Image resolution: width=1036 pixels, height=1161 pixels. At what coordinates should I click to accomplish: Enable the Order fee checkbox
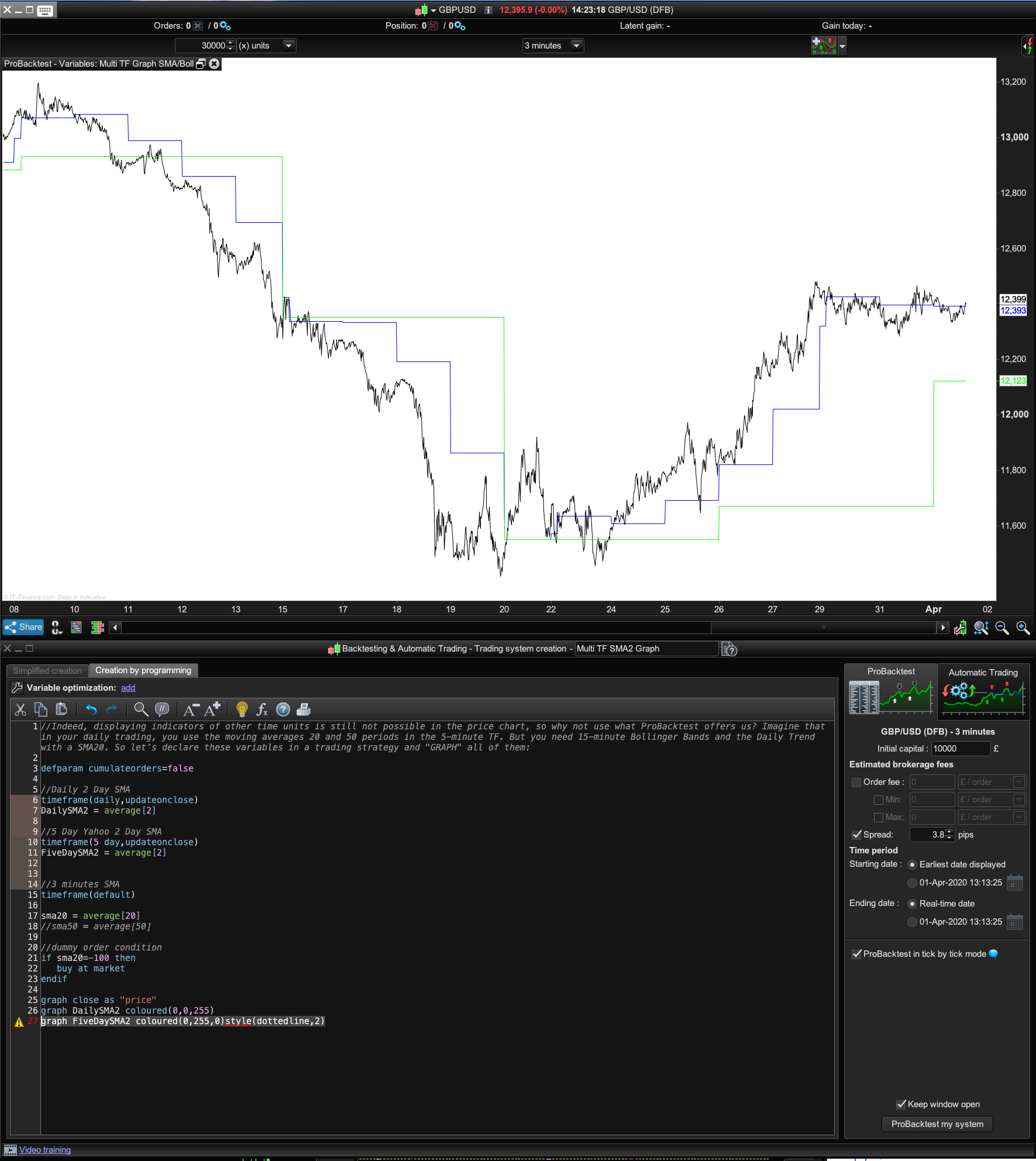(856, 782)
